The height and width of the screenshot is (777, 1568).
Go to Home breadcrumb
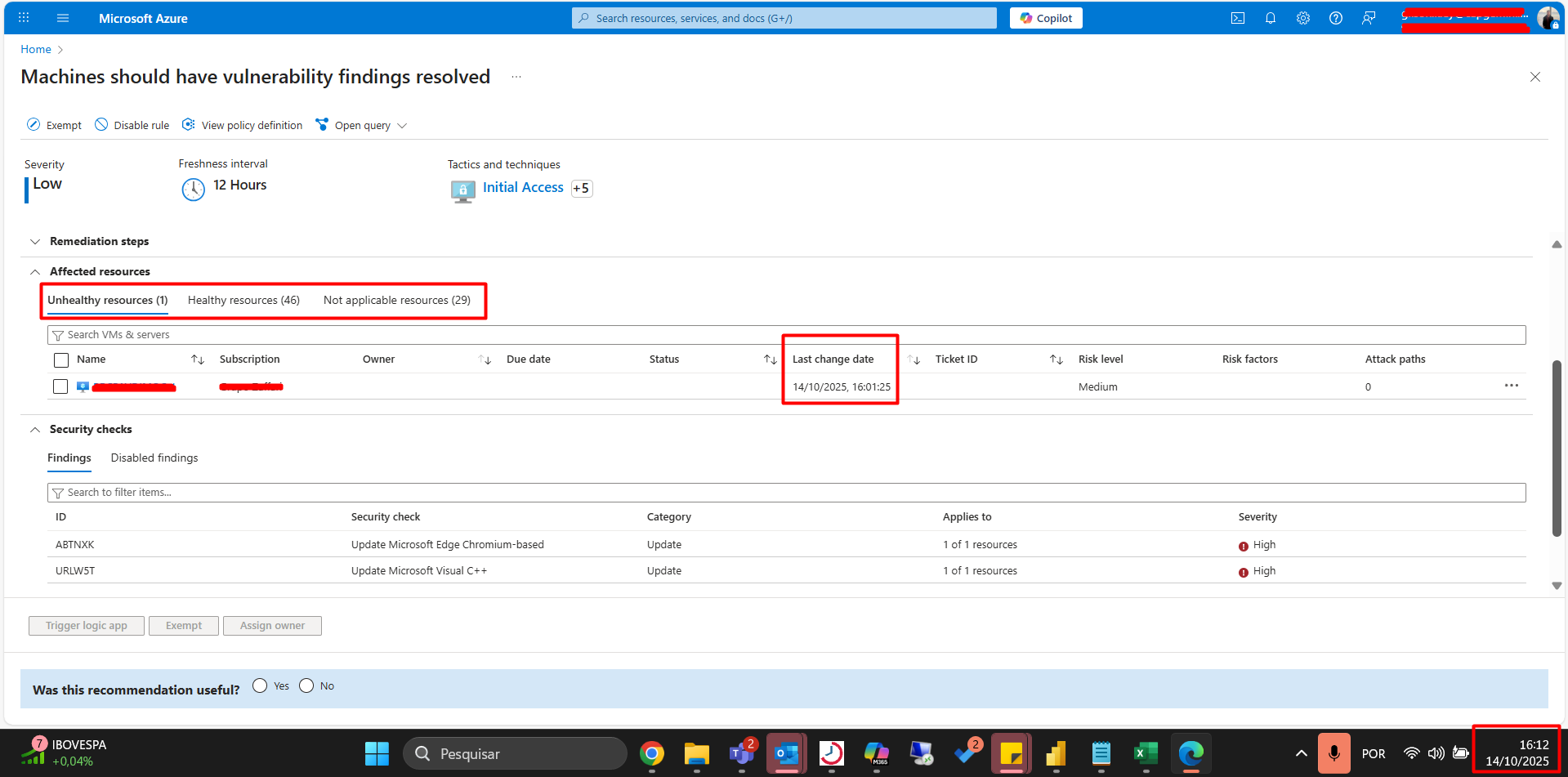pyautogui.click(x=36, y=49)
